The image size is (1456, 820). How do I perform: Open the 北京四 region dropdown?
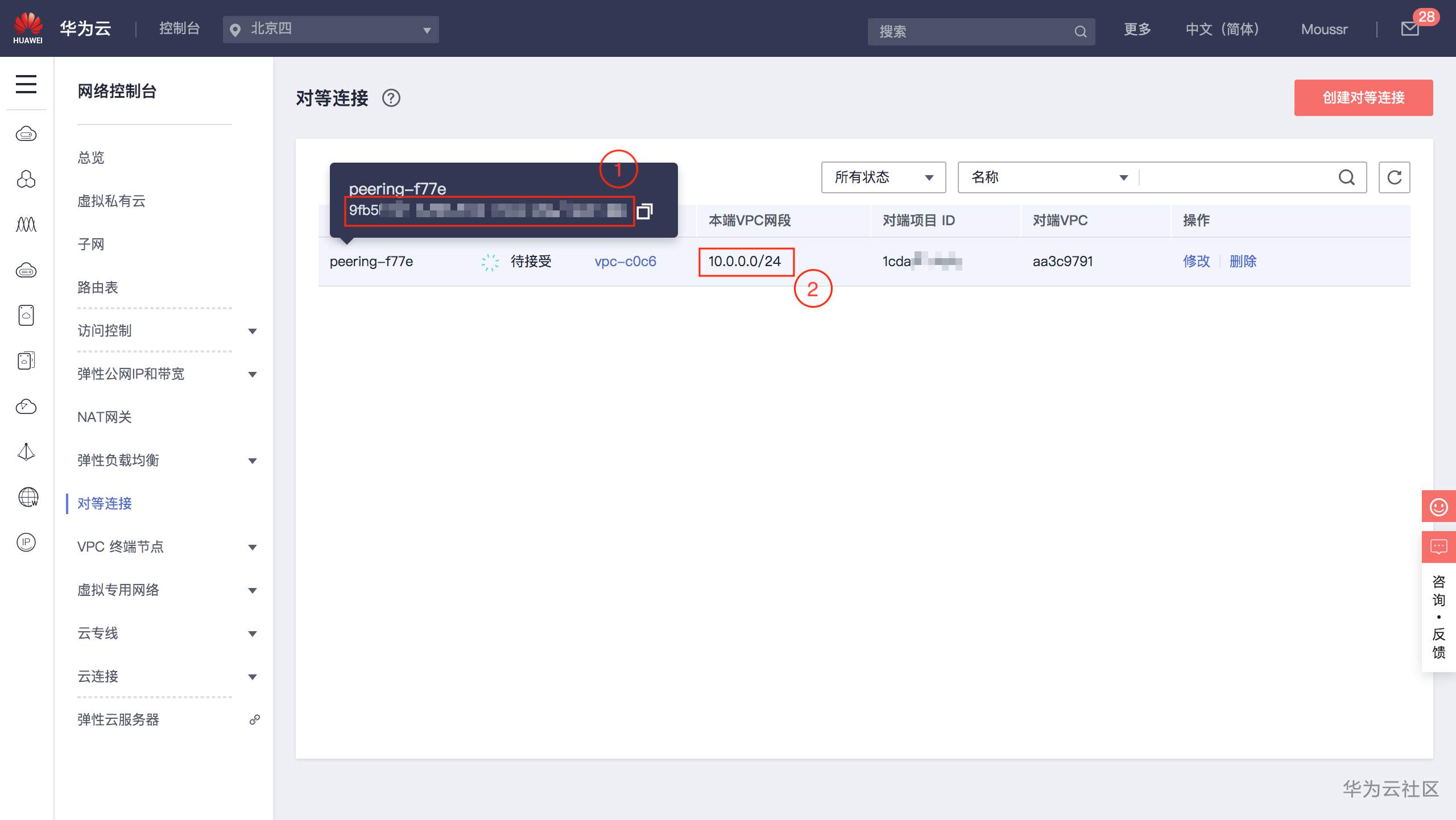330,30
